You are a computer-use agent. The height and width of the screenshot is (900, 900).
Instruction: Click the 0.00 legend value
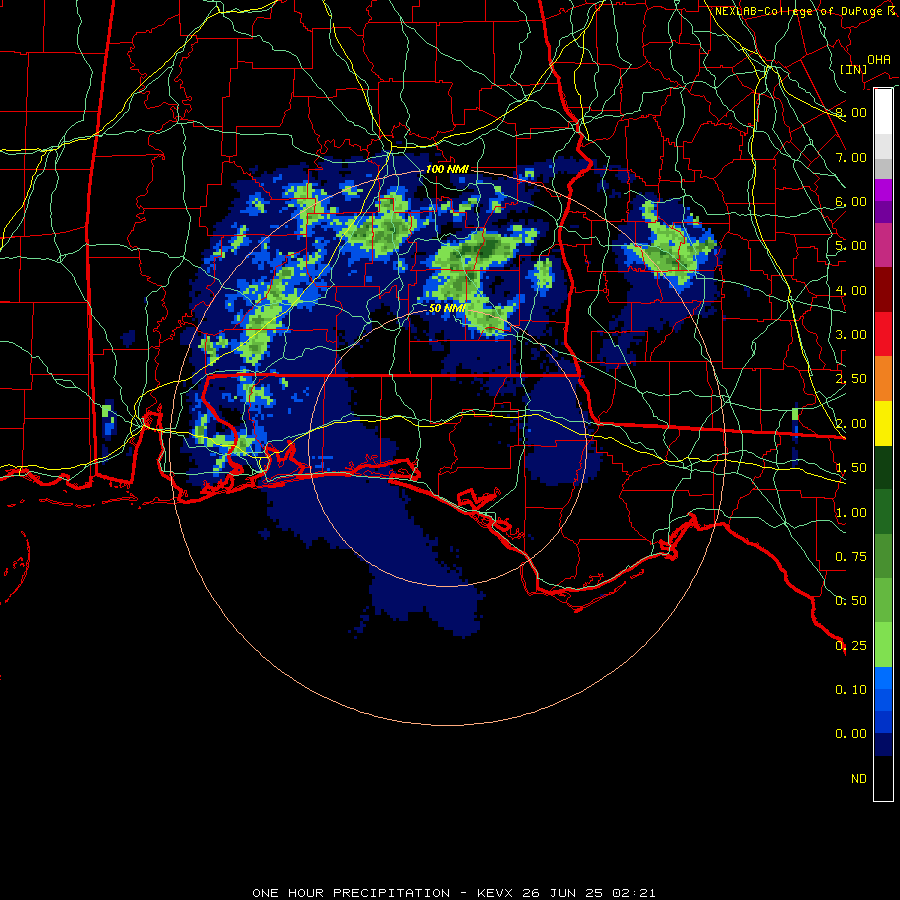851,734
